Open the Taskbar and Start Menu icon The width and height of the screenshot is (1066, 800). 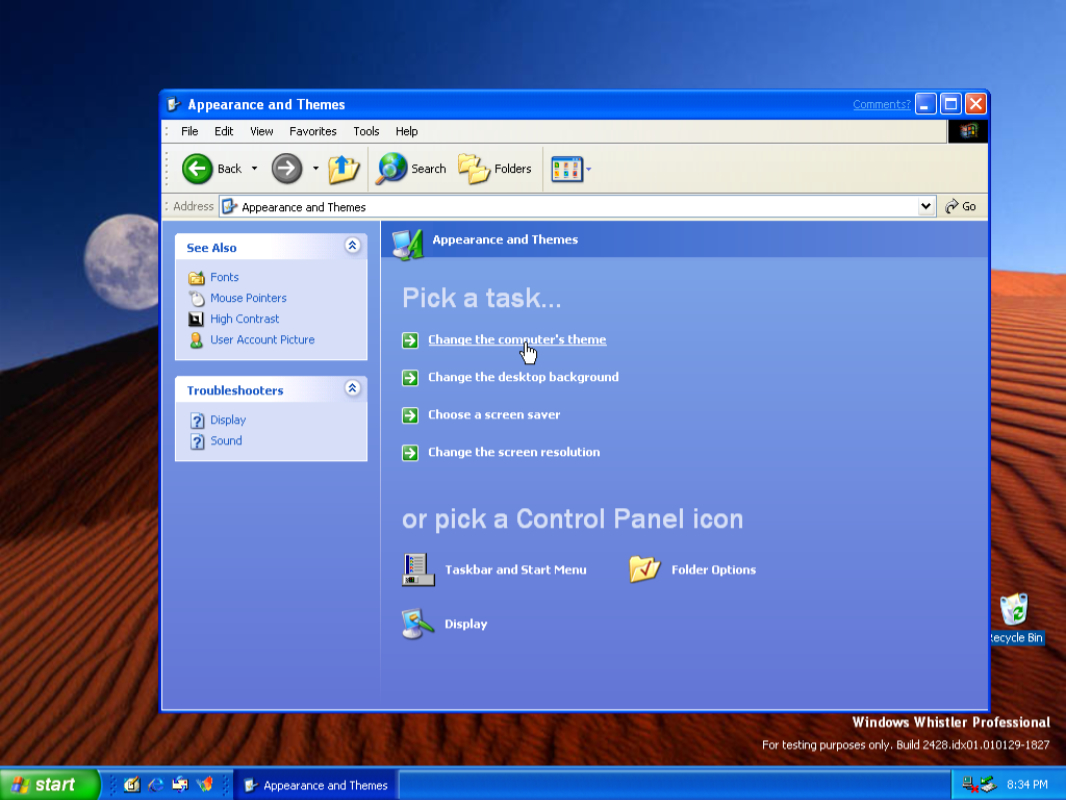[418, 569]
